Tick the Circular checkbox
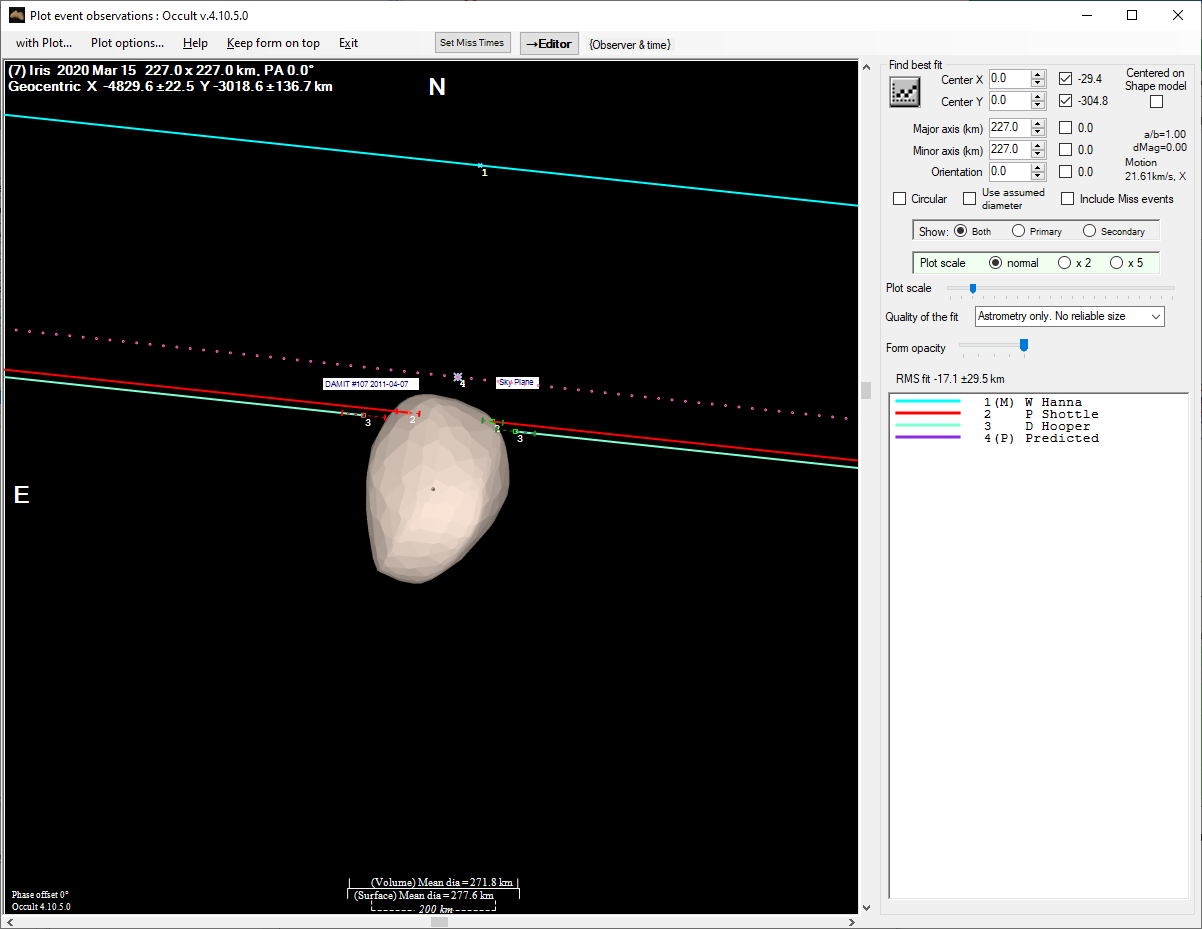 pos(900,199)
